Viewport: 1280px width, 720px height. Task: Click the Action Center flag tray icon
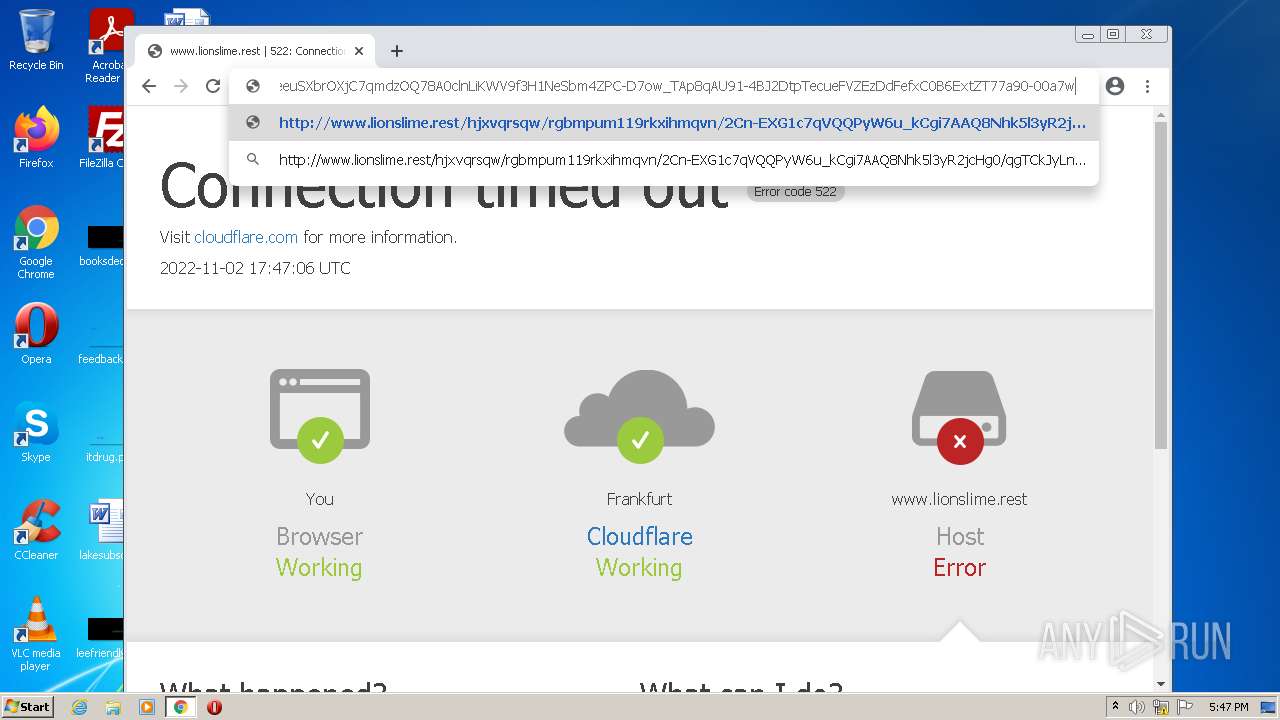[1184, 707]
